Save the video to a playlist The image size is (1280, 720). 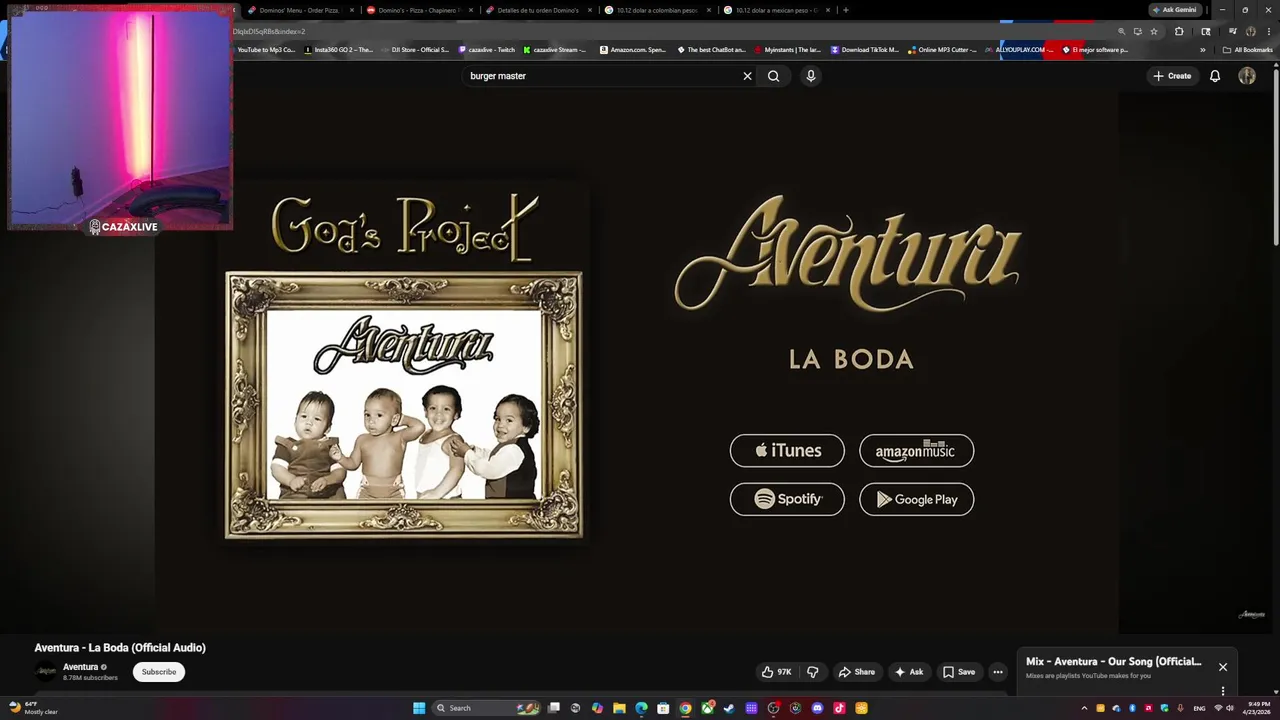959,672
